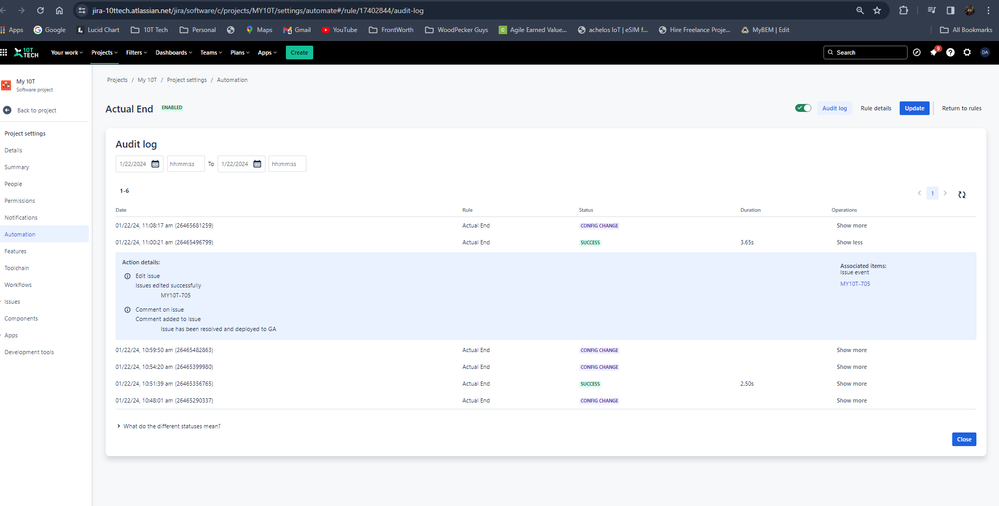999x506 pixels.
Task: Open Details in project settings sidebar
Action: [13, 150]
